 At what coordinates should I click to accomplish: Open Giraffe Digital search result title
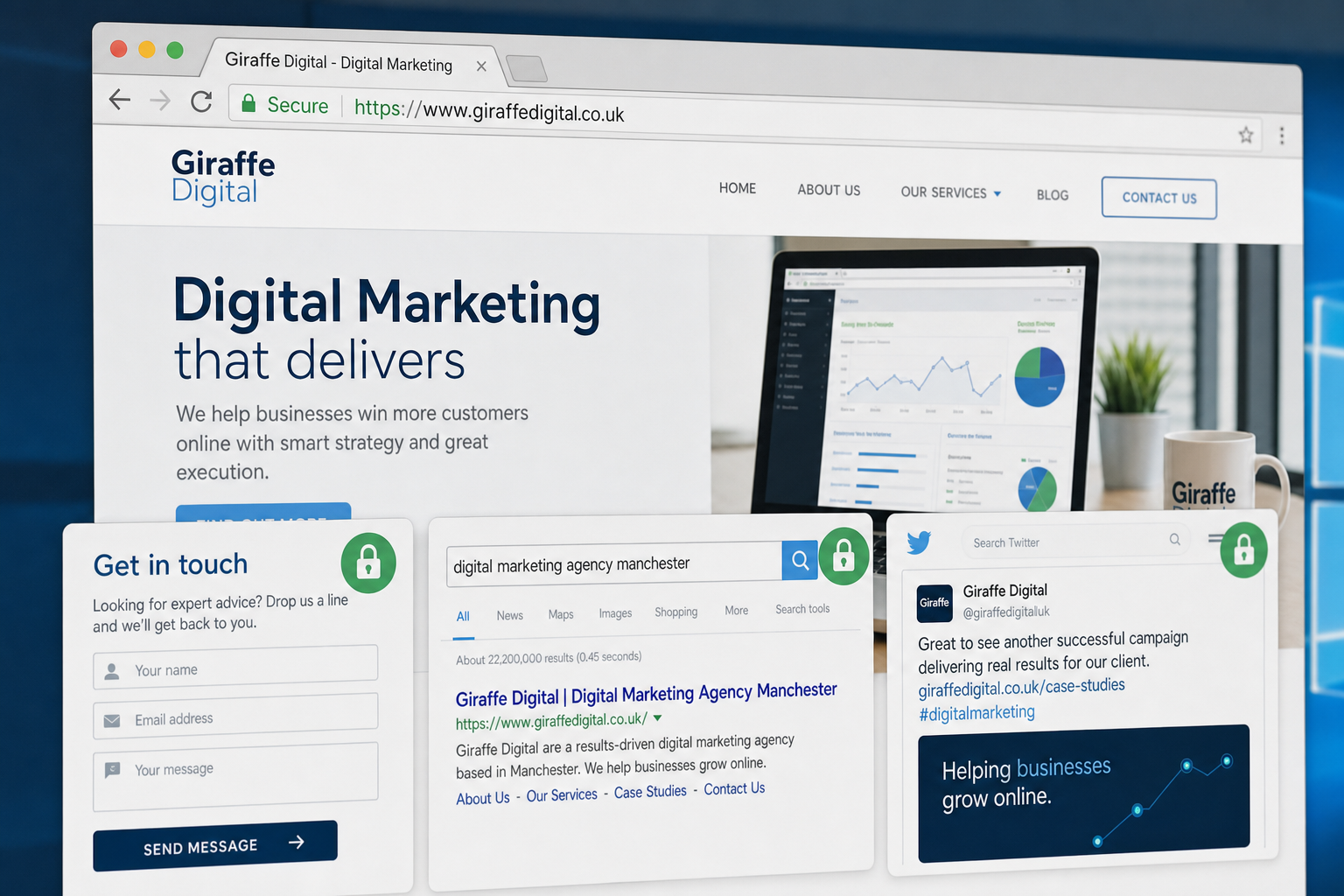647,695
